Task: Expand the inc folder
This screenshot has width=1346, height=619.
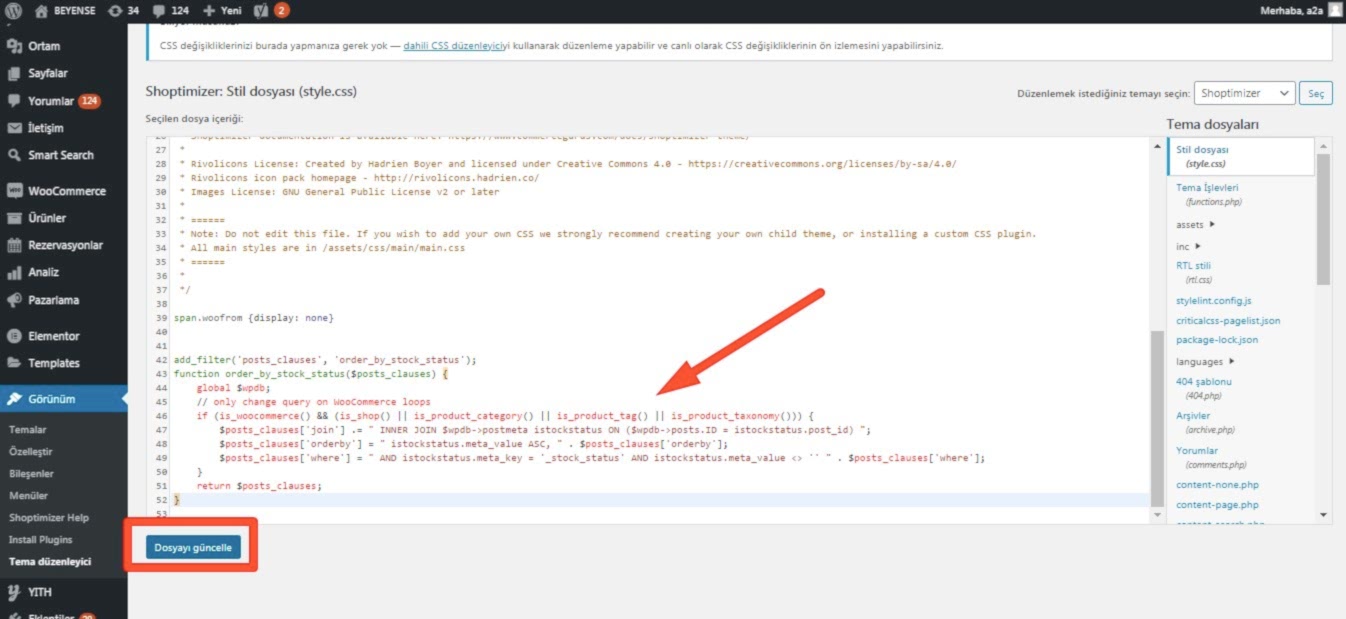Action: tap(1188, 246)
